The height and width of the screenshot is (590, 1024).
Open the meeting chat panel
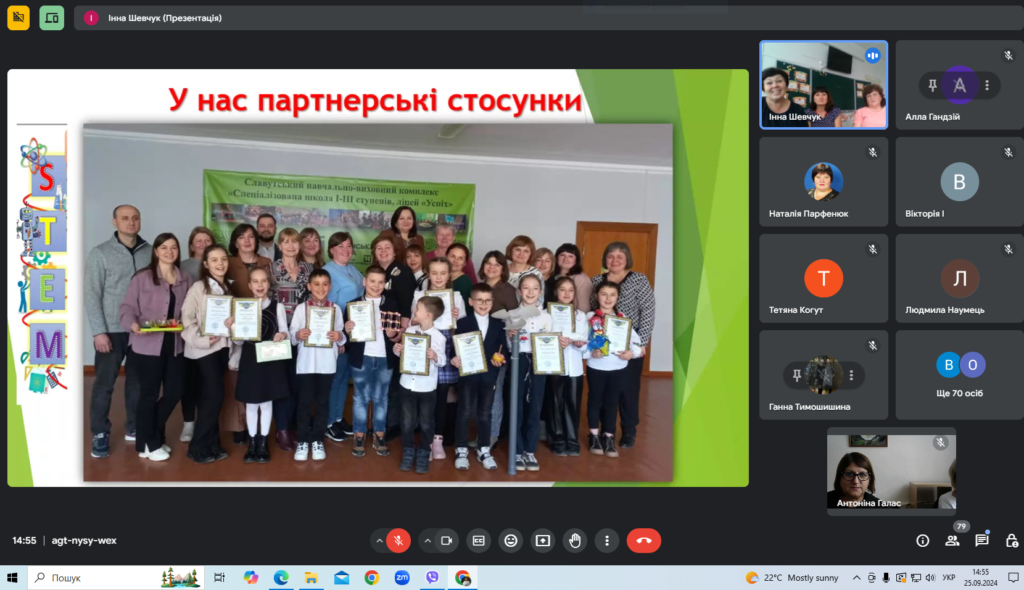pos(982,540)
